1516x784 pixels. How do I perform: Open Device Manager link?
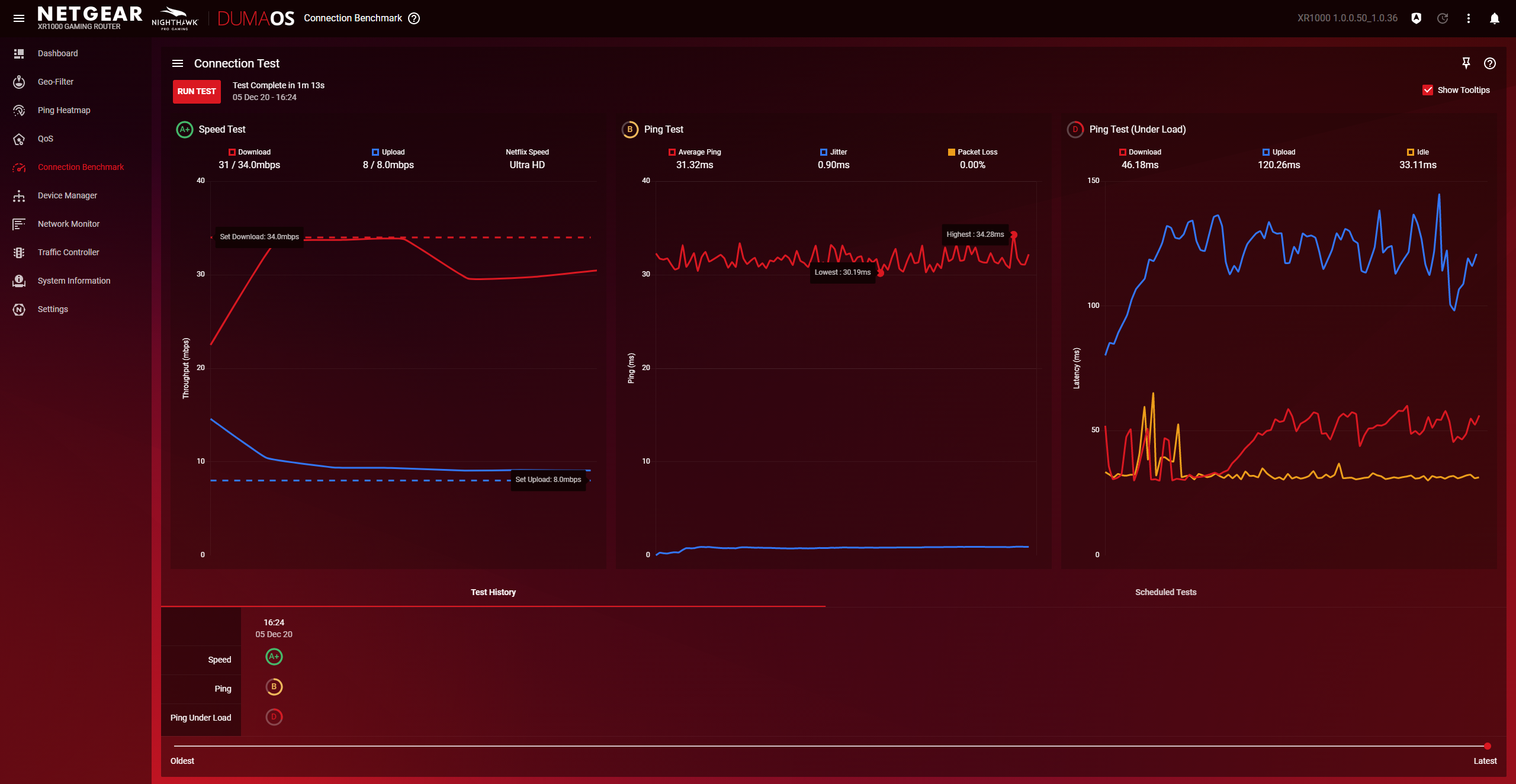click(68, 195)
